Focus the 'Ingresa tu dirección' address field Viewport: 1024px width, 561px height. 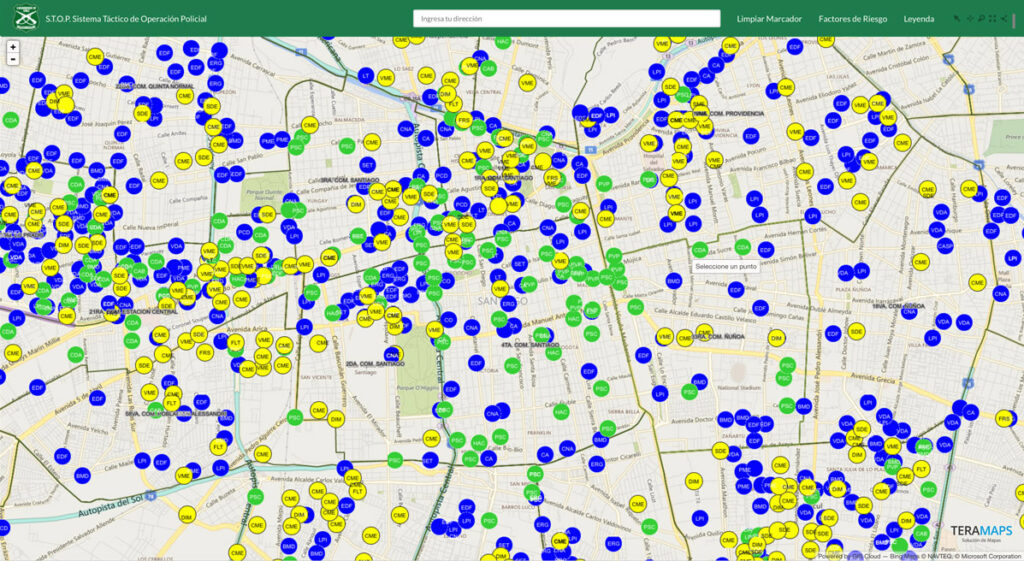pyautogui.click(x=566, y=18)
